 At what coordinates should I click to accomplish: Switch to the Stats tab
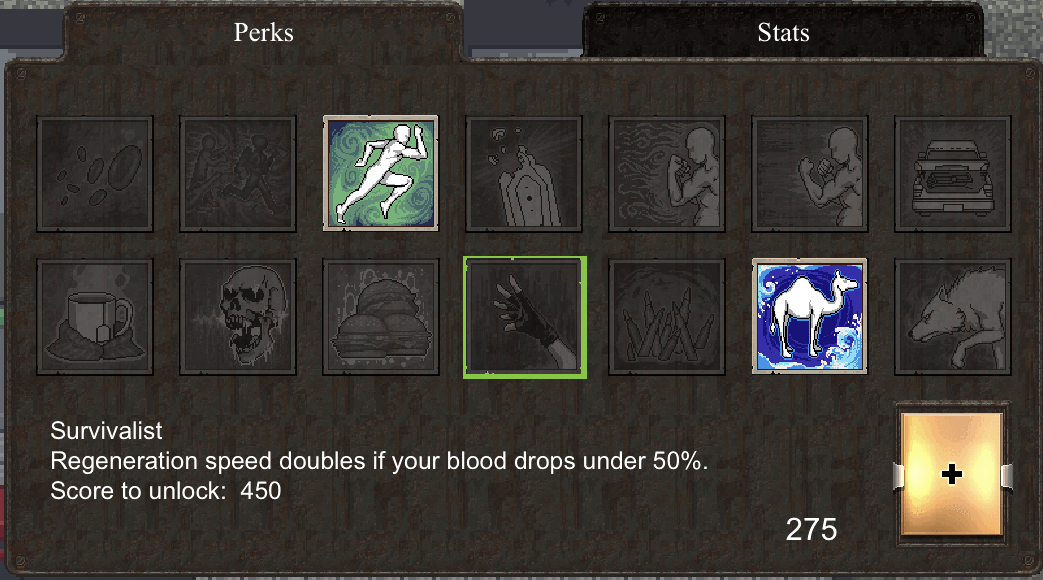tap(783, 32)
